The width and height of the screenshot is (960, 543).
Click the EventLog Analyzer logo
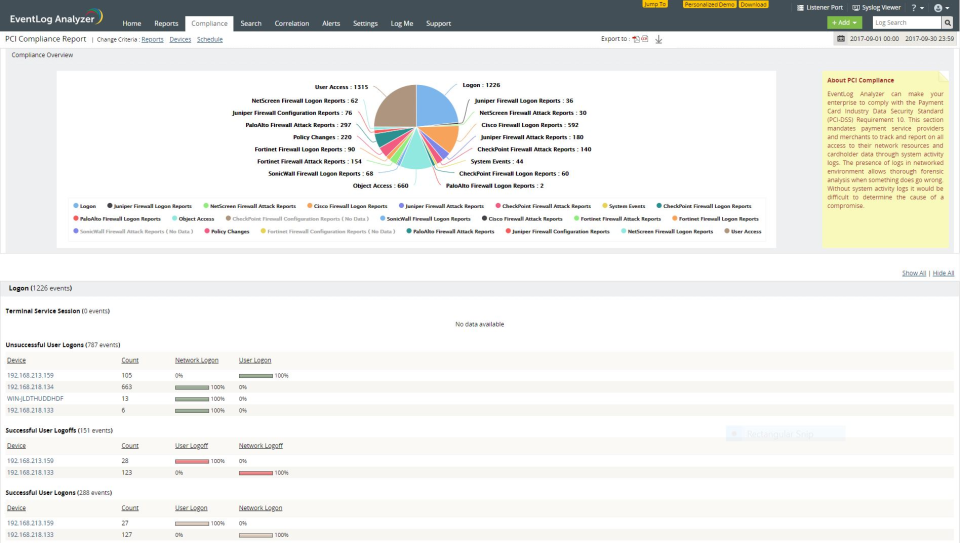(56, 18)
